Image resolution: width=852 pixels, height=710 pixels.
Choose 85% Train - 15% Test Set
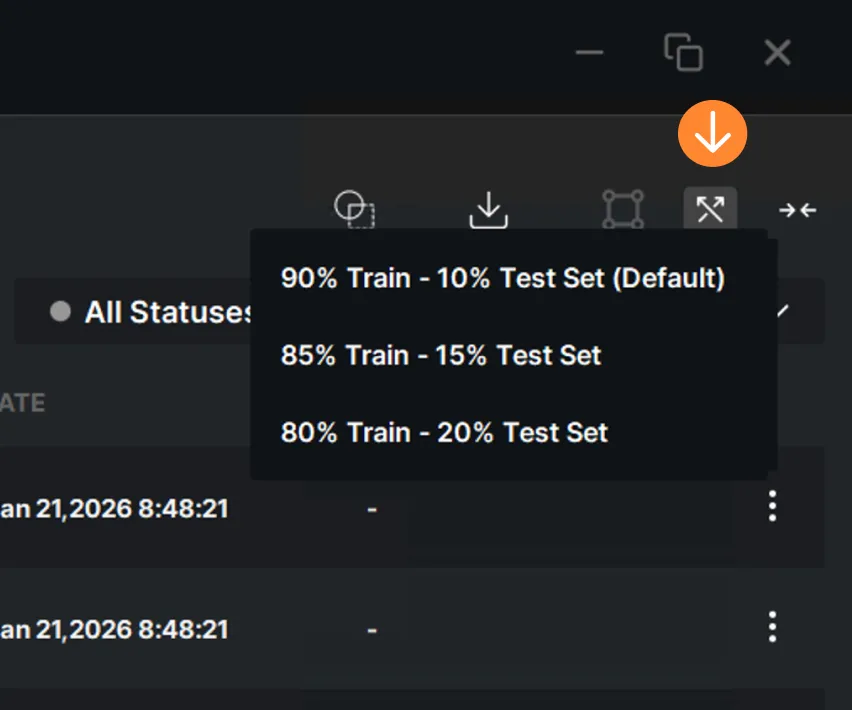(x=441, y=355)
